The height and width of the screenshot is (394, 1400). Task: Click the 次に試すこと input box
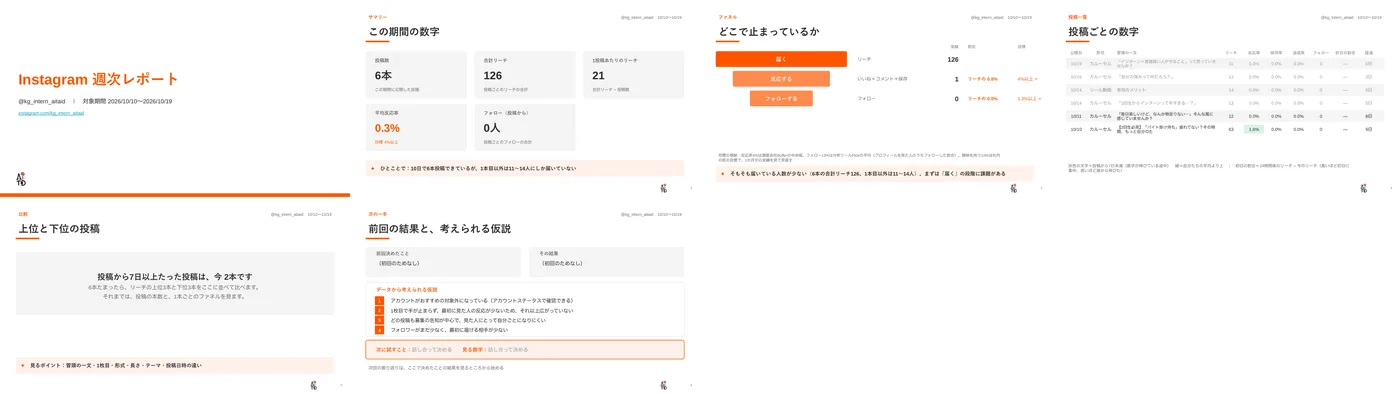[525, 350]
